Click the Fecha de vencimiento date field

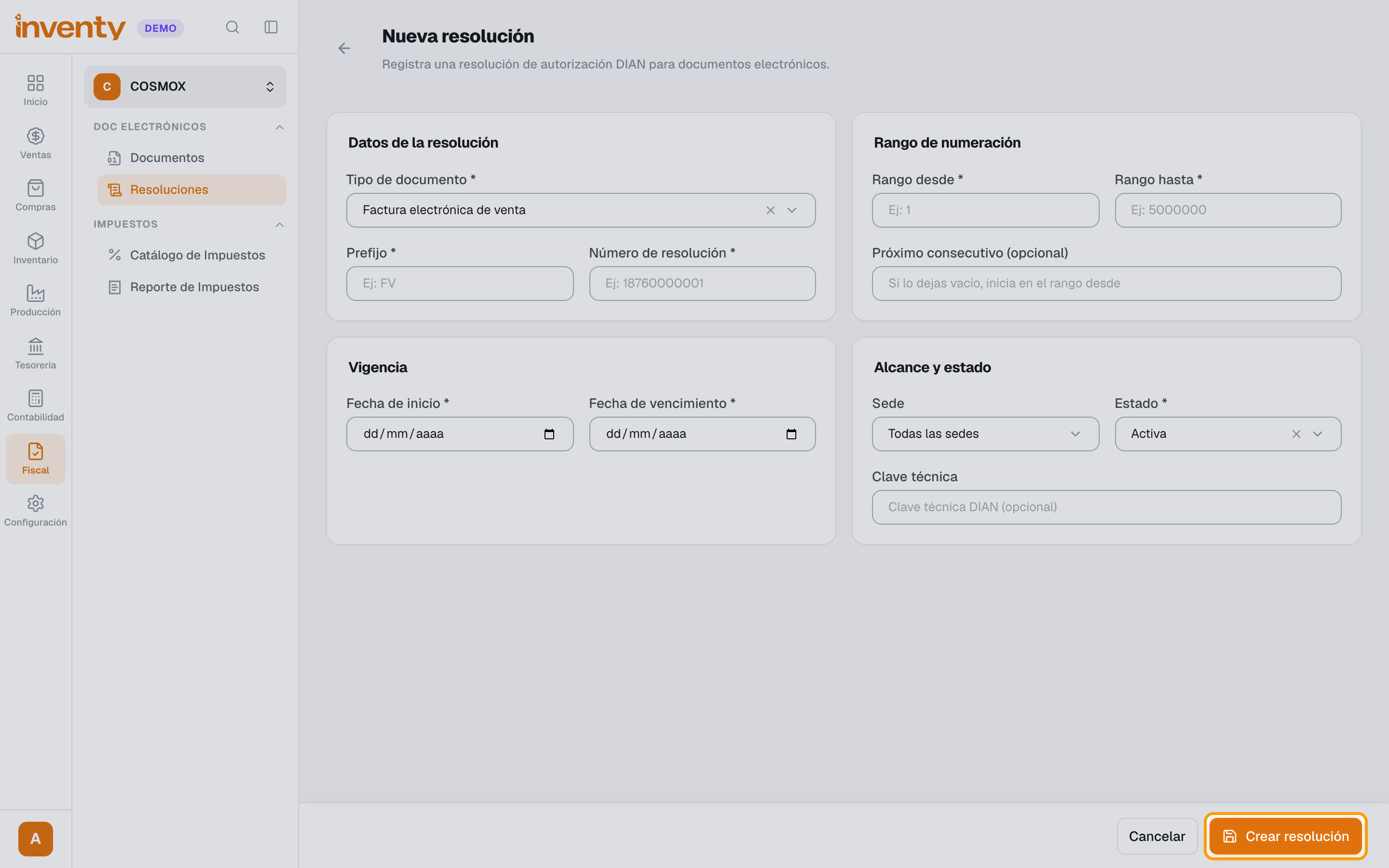(x=702, y=434)
